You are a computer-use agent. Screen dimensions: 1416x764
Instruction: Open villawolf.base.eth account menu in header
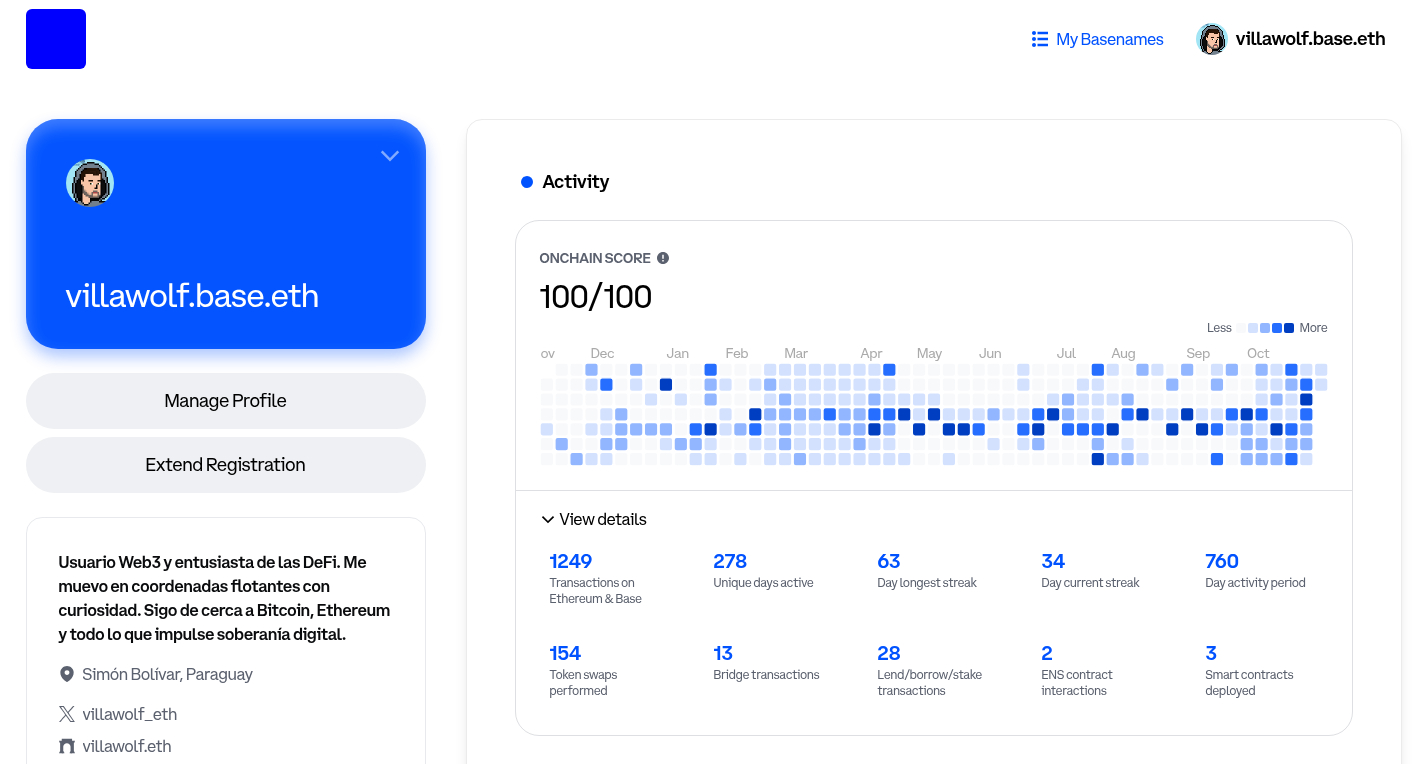(1291, 39)
